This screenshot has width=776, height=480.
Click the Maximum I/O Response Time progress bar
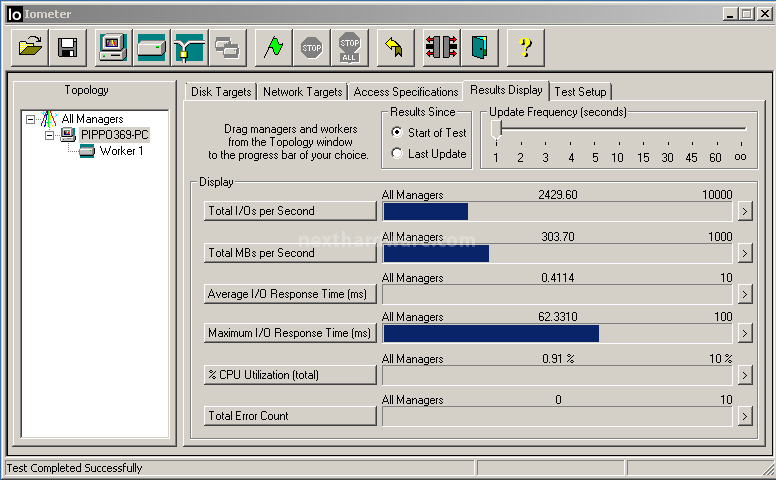(557, 334)
